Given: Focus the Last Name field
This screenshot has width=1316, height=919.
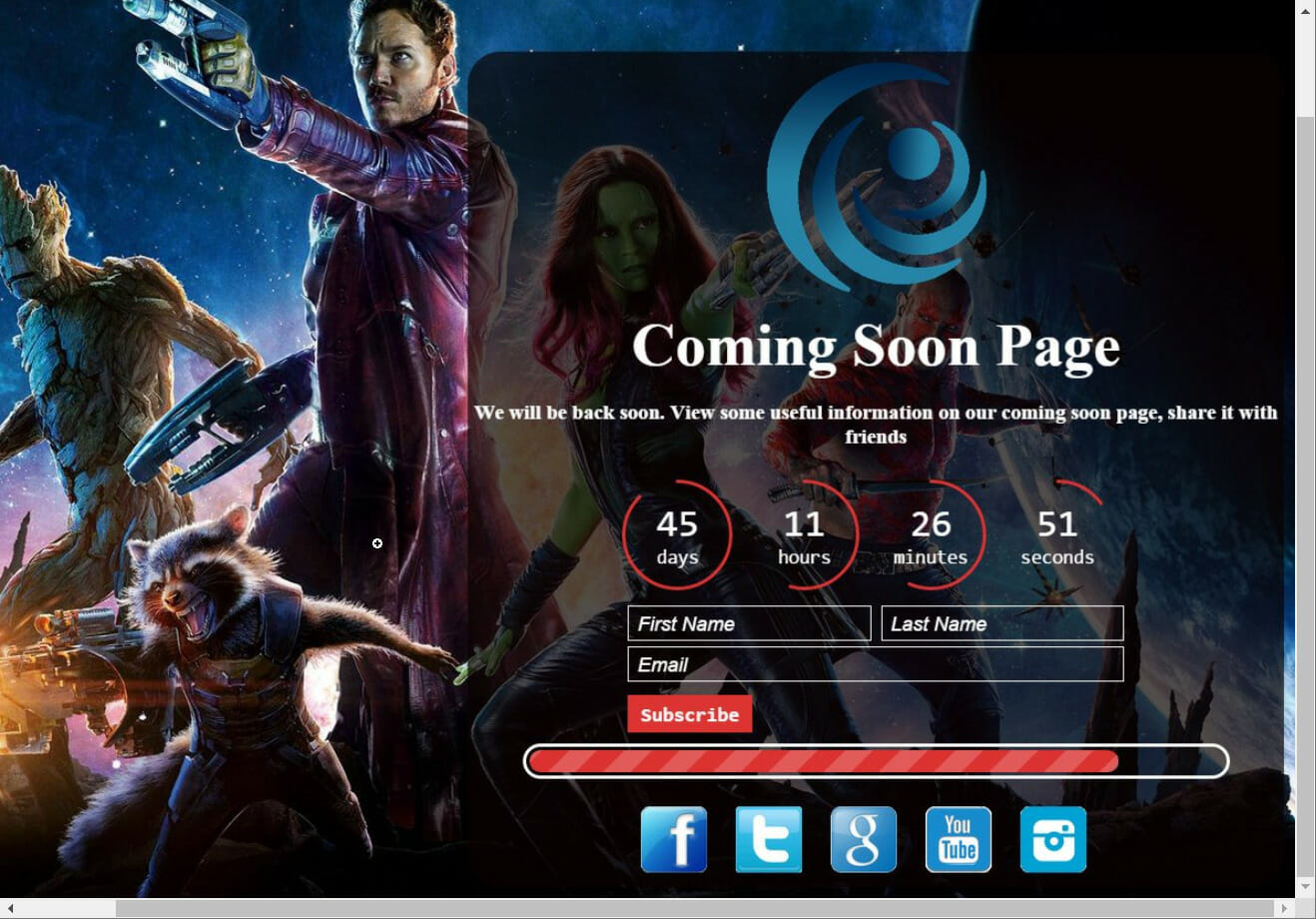Looking at the screenshot, I should [x=1002, y=623].
